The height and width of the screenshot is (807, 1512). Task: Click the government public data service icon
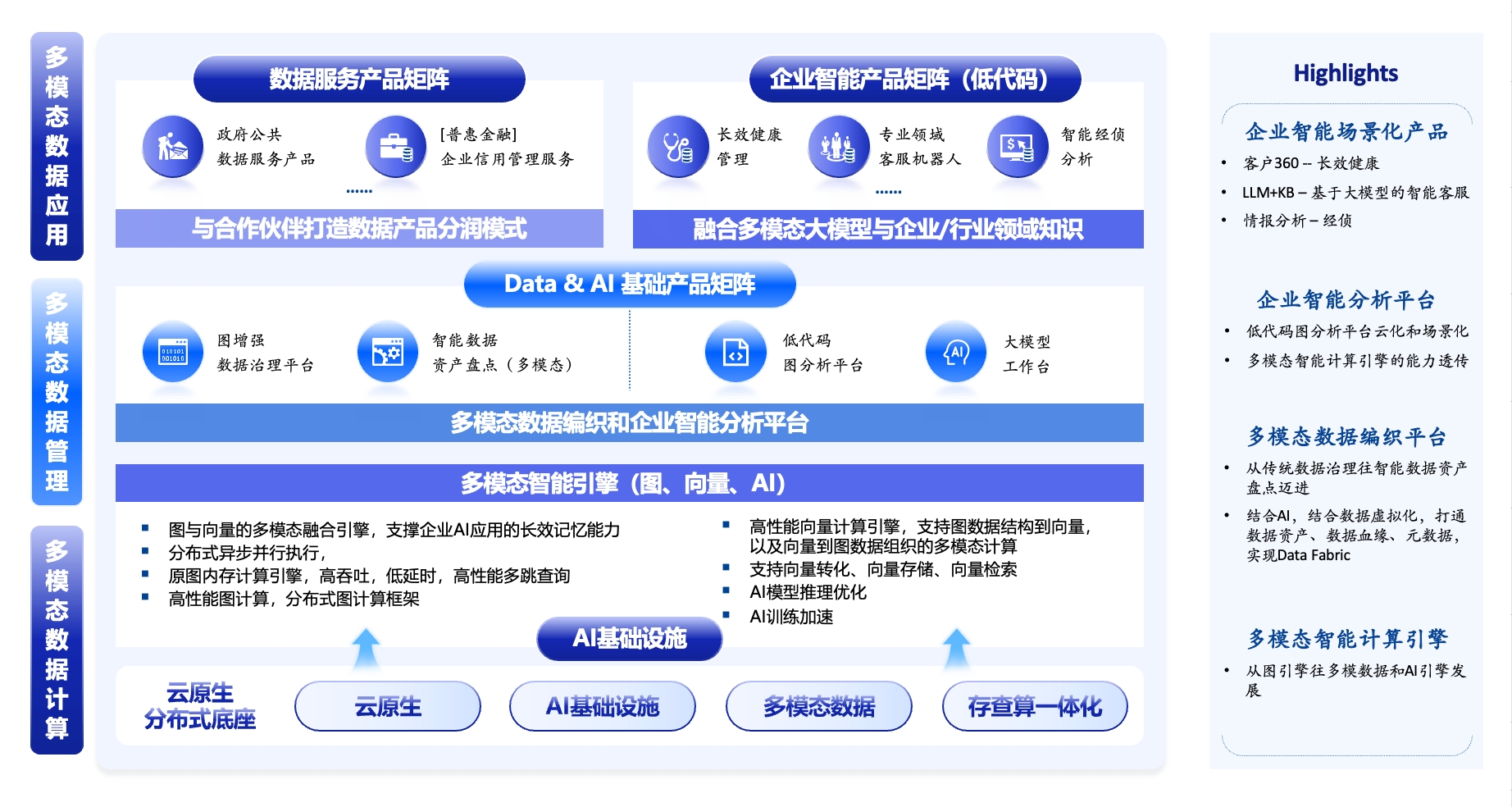click(172, 147)
